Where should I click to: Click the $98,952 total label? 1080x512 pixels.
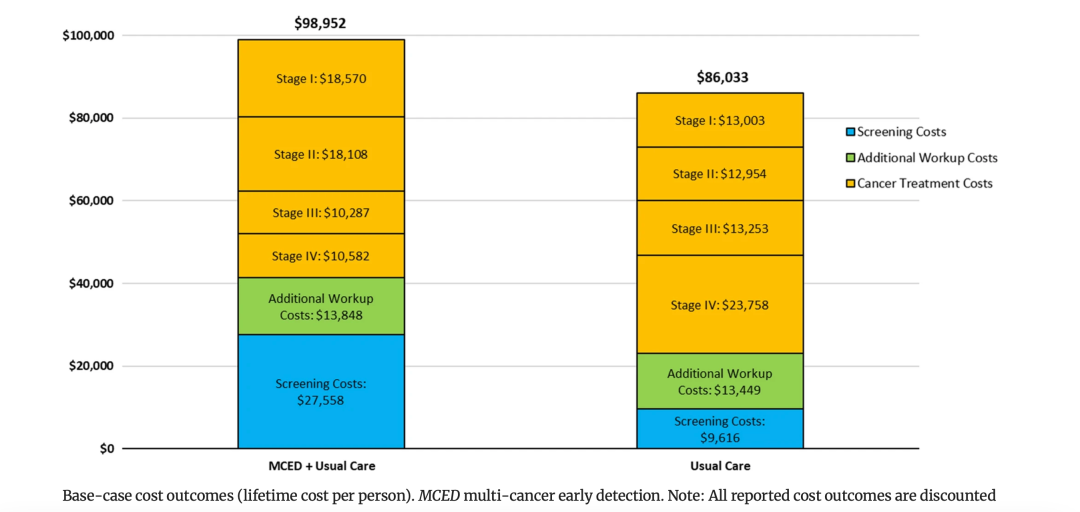(x=320, y=23)
